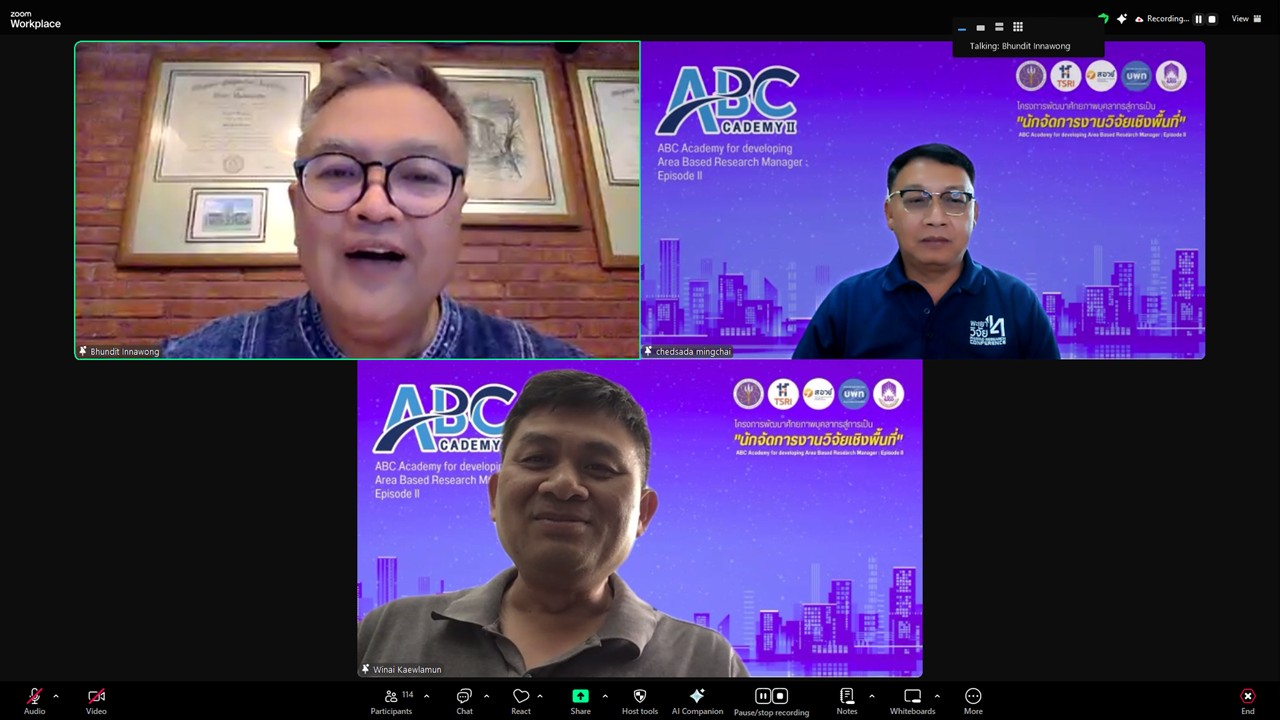Click 'Talking: Bhundit Innawong' label
1280x720 pixels.
click(1020, 46)
